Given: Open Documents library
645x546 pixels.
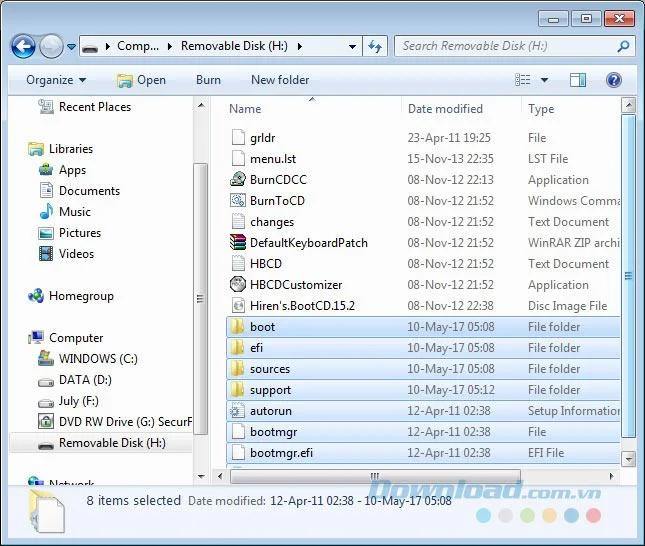Looking at the screenshot, I should tap(79, 191).
